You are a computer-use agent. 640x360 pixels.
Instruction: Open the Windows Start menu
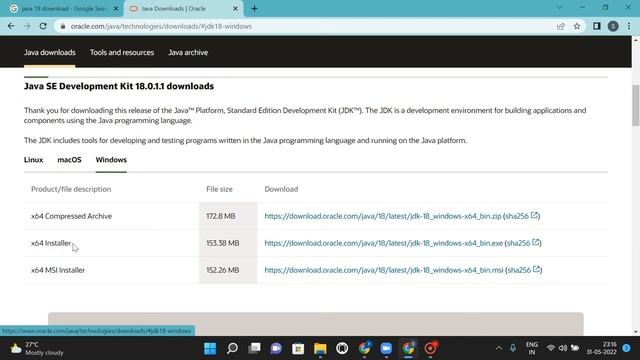[210, 348]
